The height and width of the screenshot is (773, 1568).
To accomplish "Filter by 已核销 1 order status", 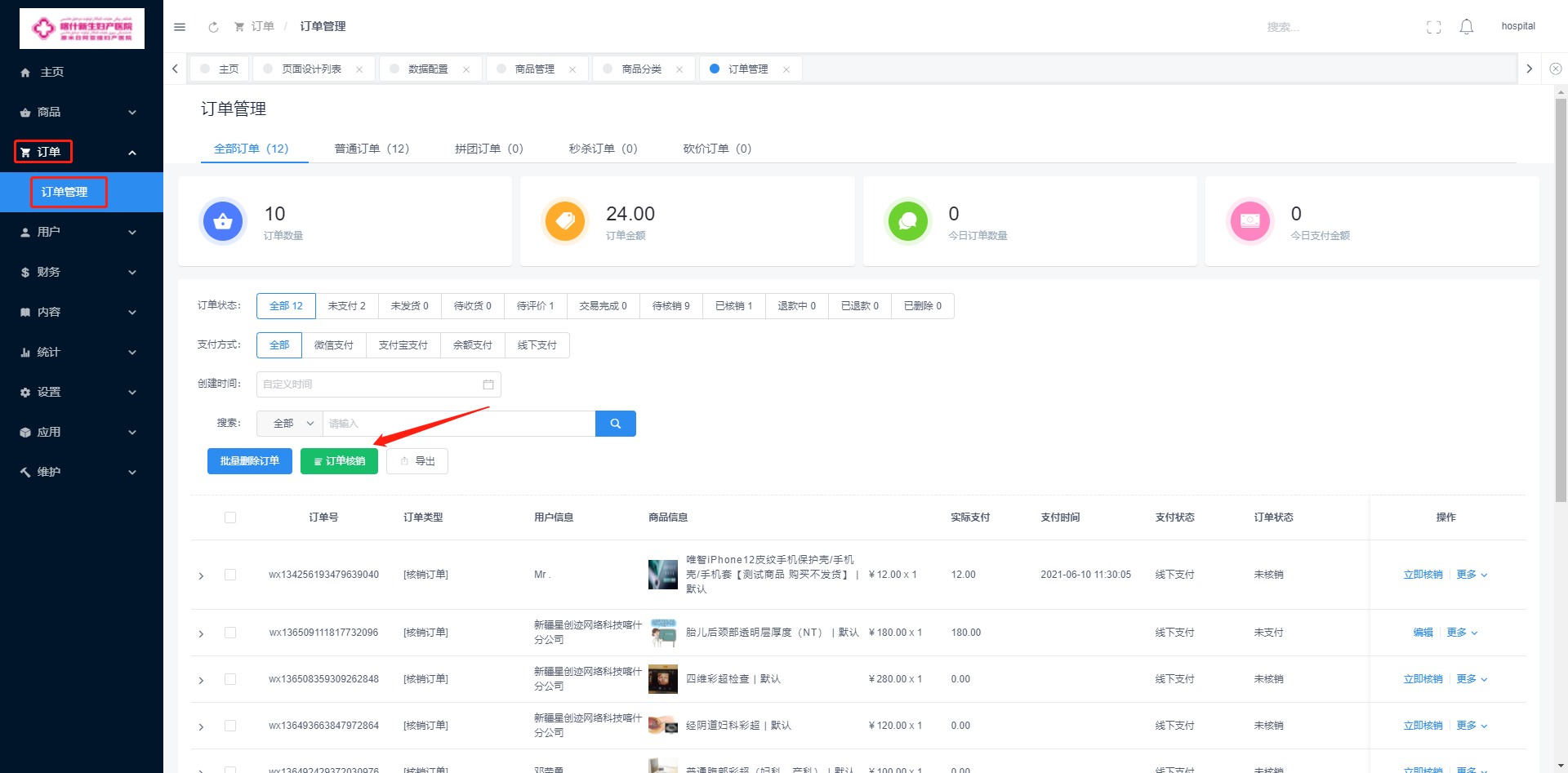I will coord(734,306).
